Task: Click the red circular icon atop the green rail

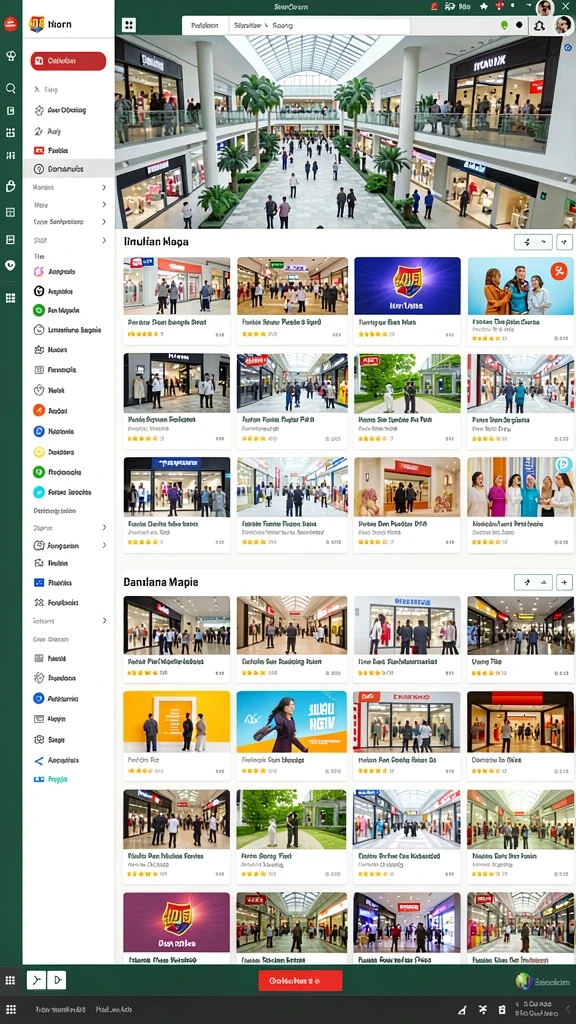Action: click(10, 25)
